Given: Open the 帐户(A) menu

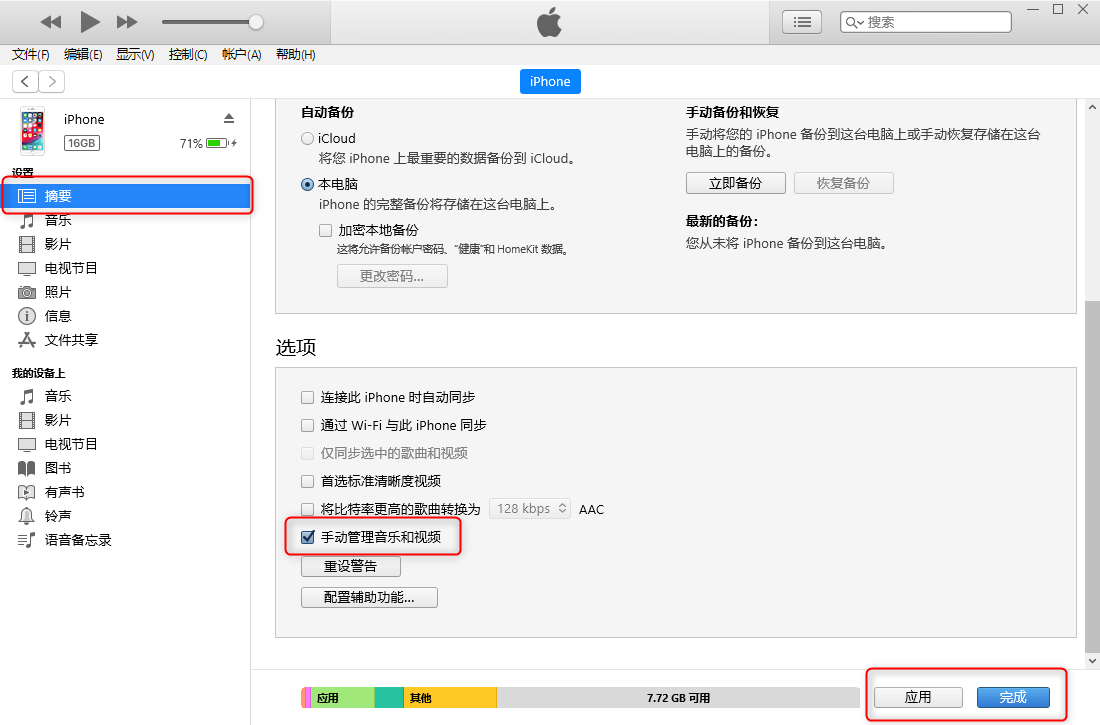Looking at the screenshot, I should (241, 55).
